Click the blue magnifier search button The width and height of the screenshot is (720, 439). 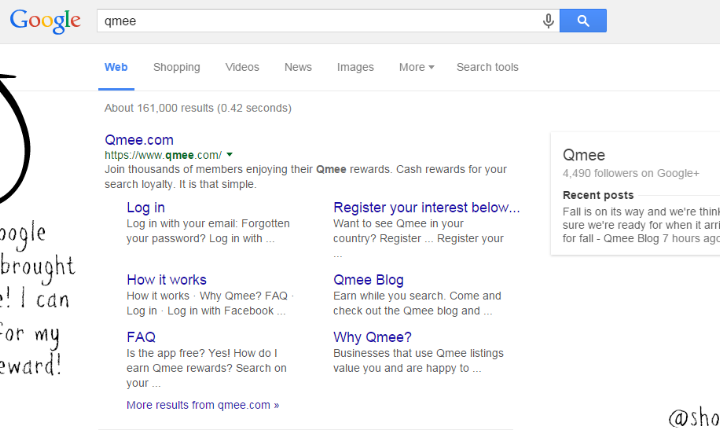coord(583,21)
